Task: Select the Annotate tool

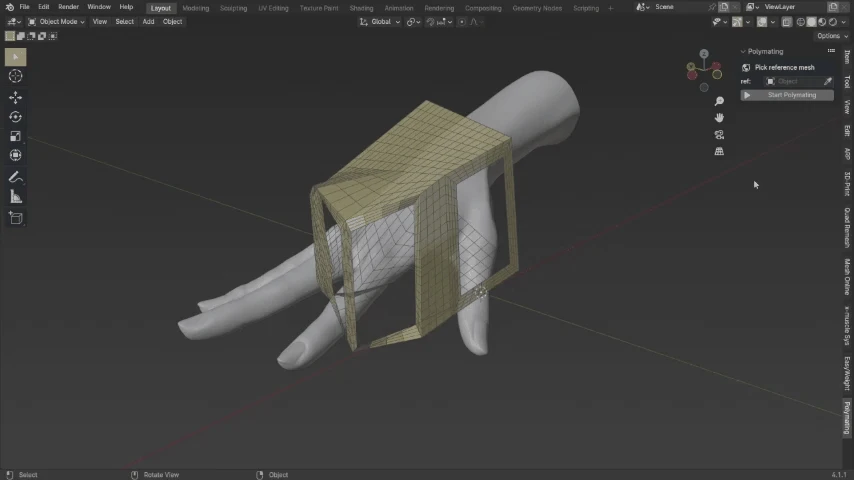Action: tap(15, 177)
